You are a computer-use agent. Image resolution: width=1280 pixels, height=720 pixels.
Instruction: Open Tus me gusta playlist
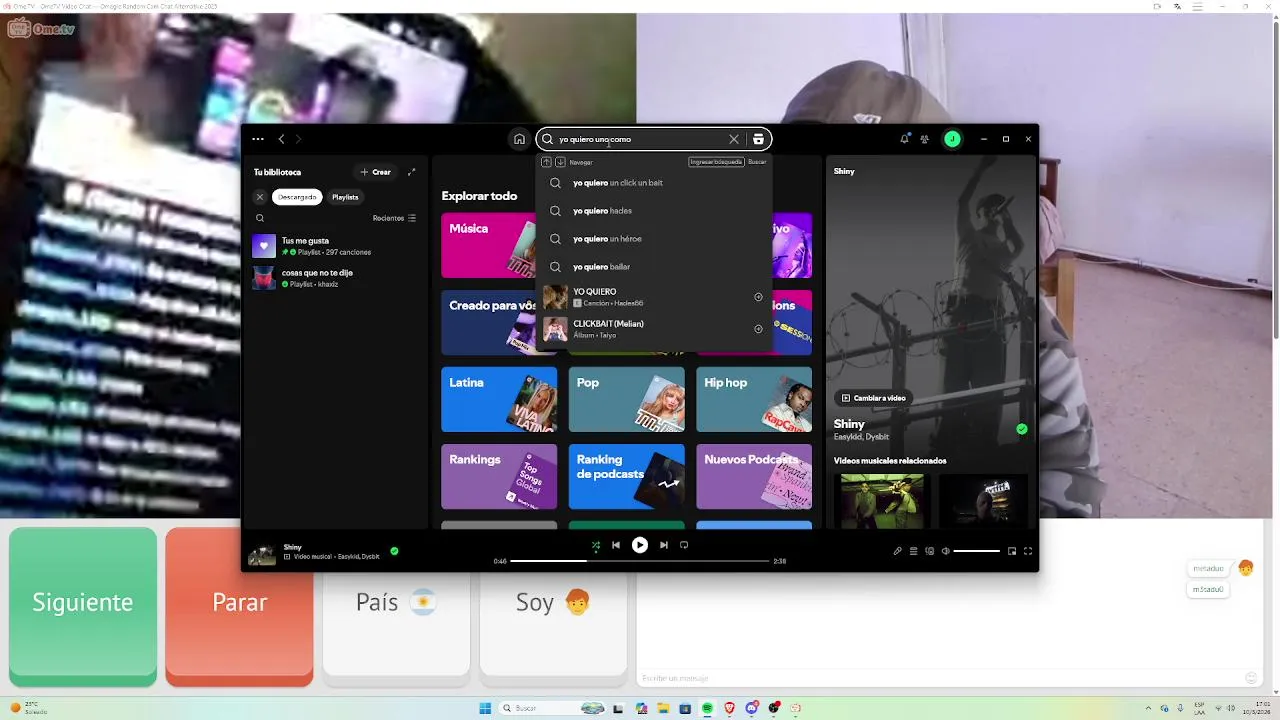(x=335, y=246)
